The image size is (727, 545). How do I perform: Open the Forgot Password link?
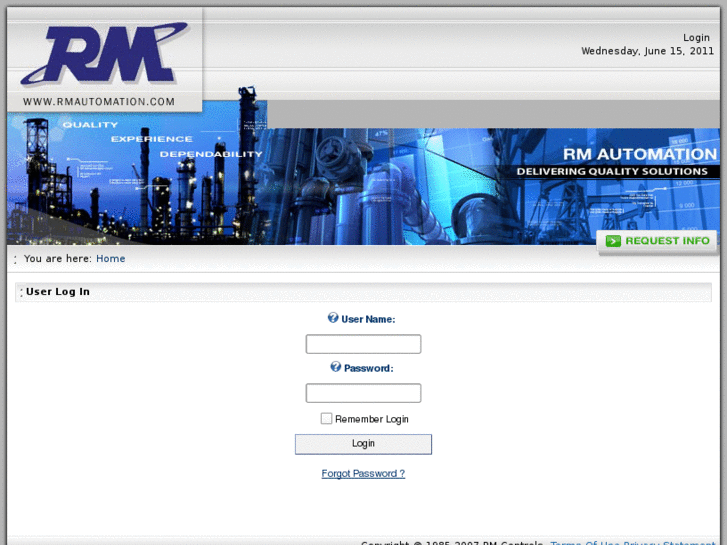[x=363, y=474]
